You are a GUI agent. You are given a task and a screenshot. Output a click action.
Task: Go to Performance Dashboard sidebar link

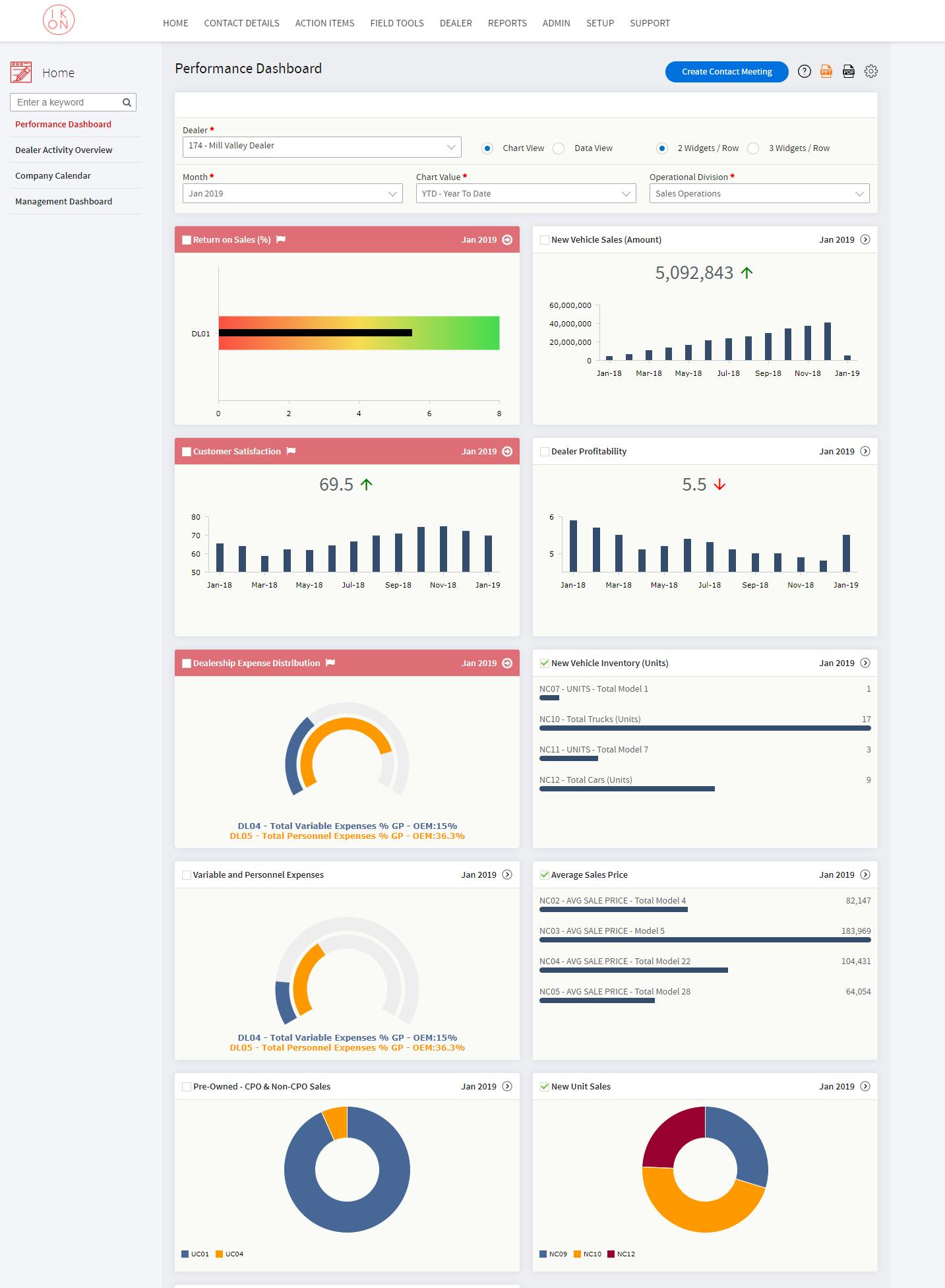[x=63, y=124]
